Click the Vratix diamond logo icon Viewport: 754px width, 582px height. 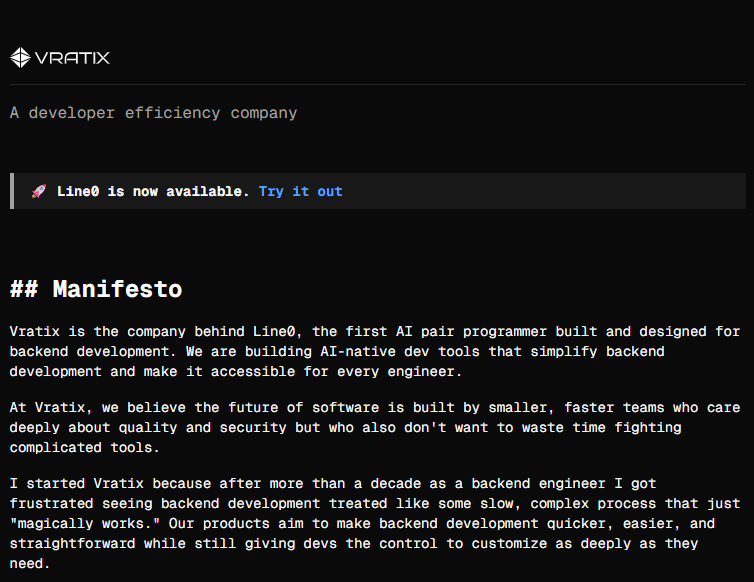[20, 58]
